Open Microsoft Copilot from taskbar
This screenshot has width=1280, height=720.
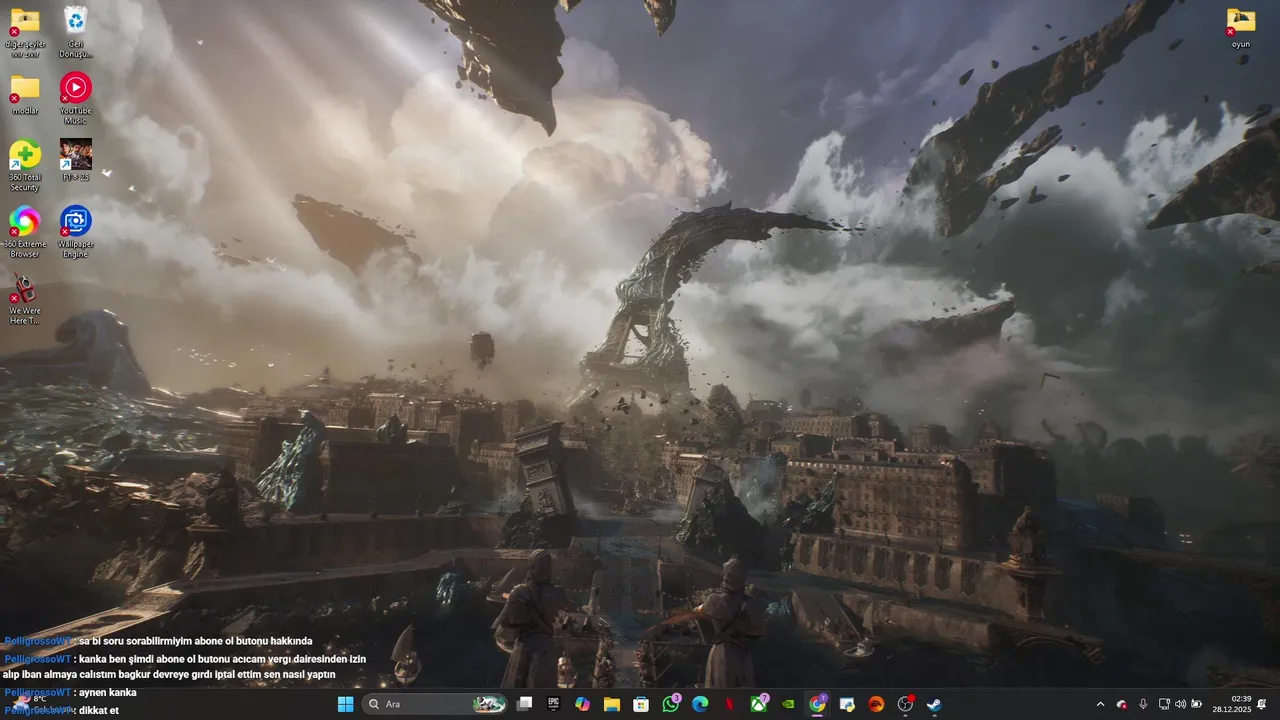[582, 704]
